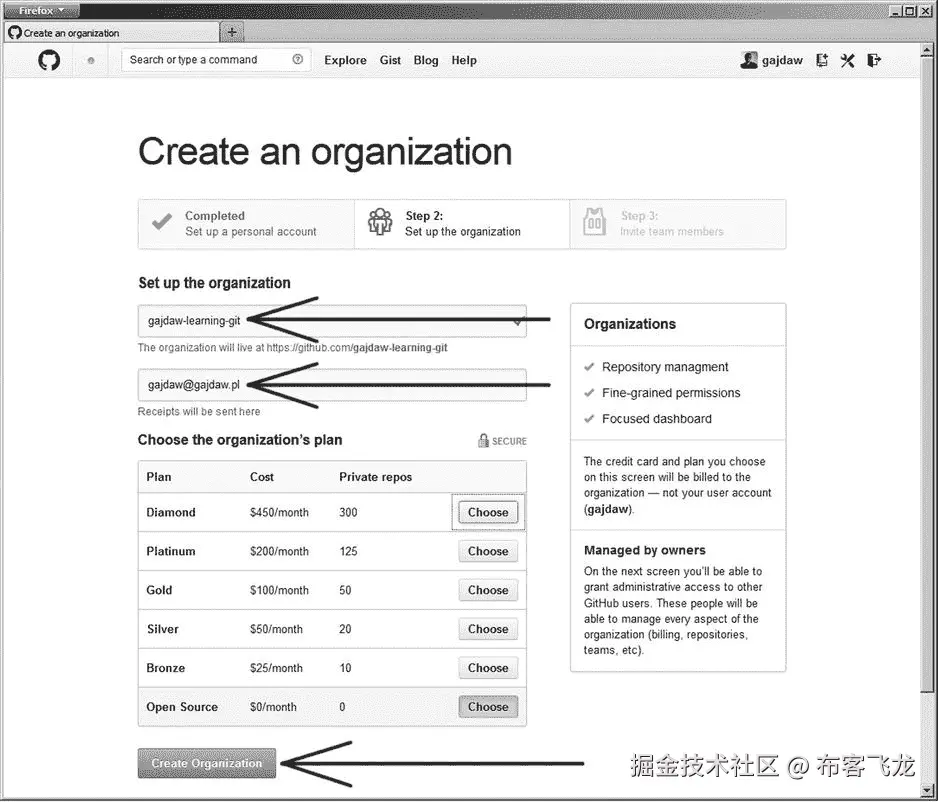
Task: Click the Repository managment list item
Action: coord(665,367)
